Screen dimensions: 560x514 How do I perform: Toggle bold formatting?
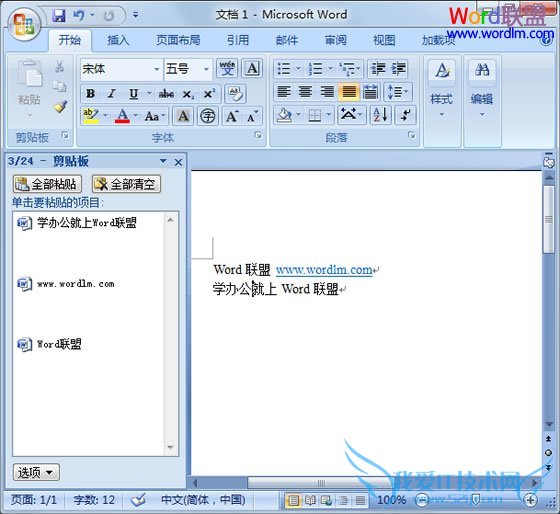tap(90, 94)
